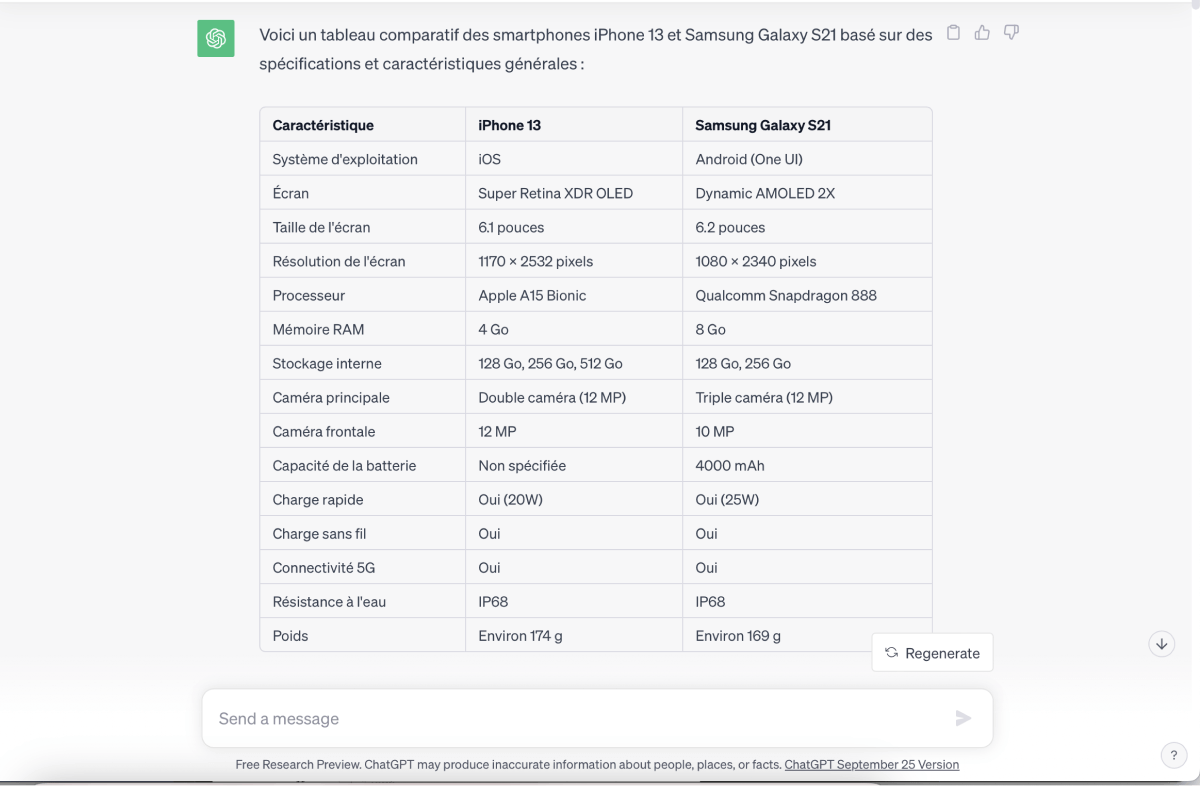Click the Regenerate button

(x=932, y=653)
